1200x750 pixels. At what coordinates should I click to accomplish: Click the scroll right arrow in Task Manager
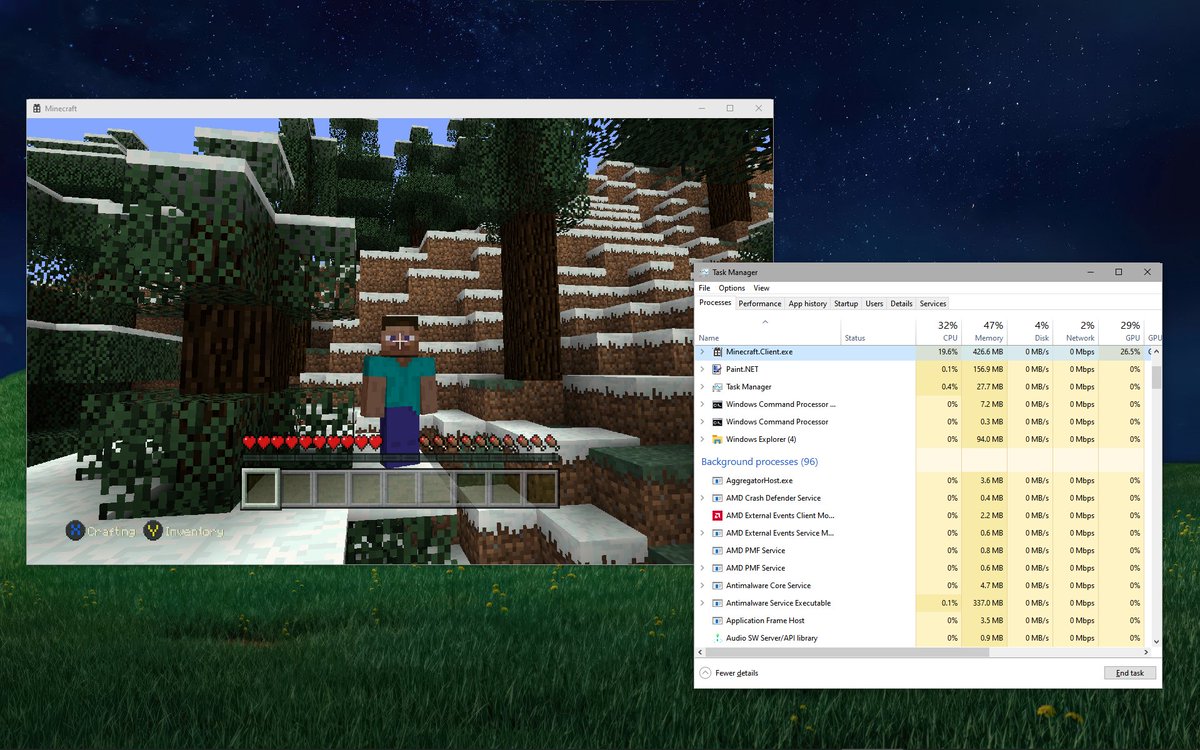coord(1146,652)
